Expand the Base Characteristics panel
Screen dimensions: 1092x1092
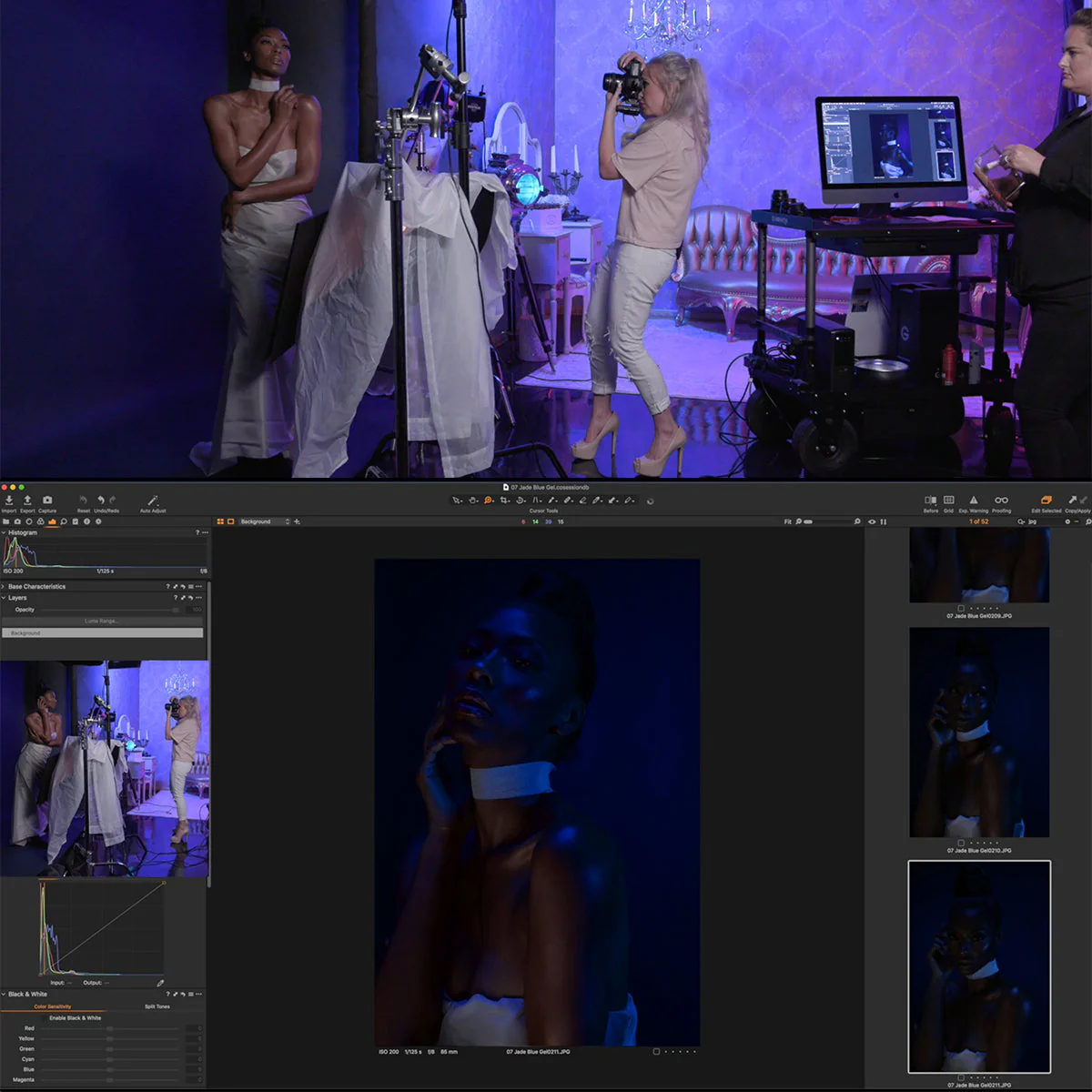point(5,586)
